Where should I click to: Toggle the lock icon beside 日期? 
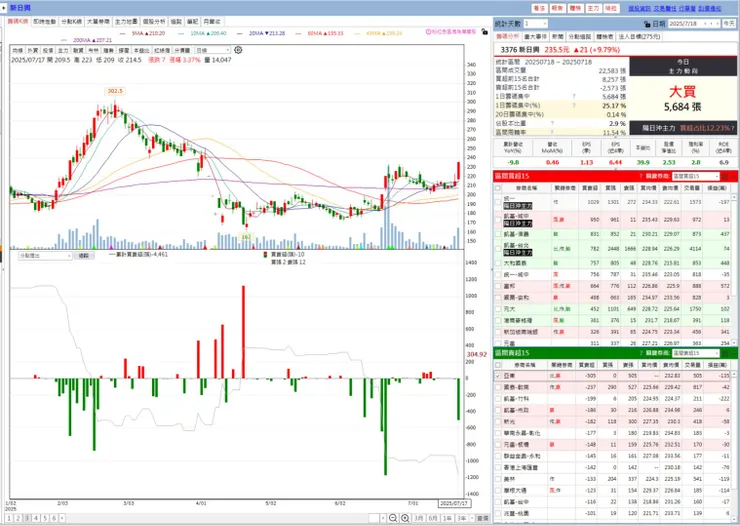coord(647,24)
